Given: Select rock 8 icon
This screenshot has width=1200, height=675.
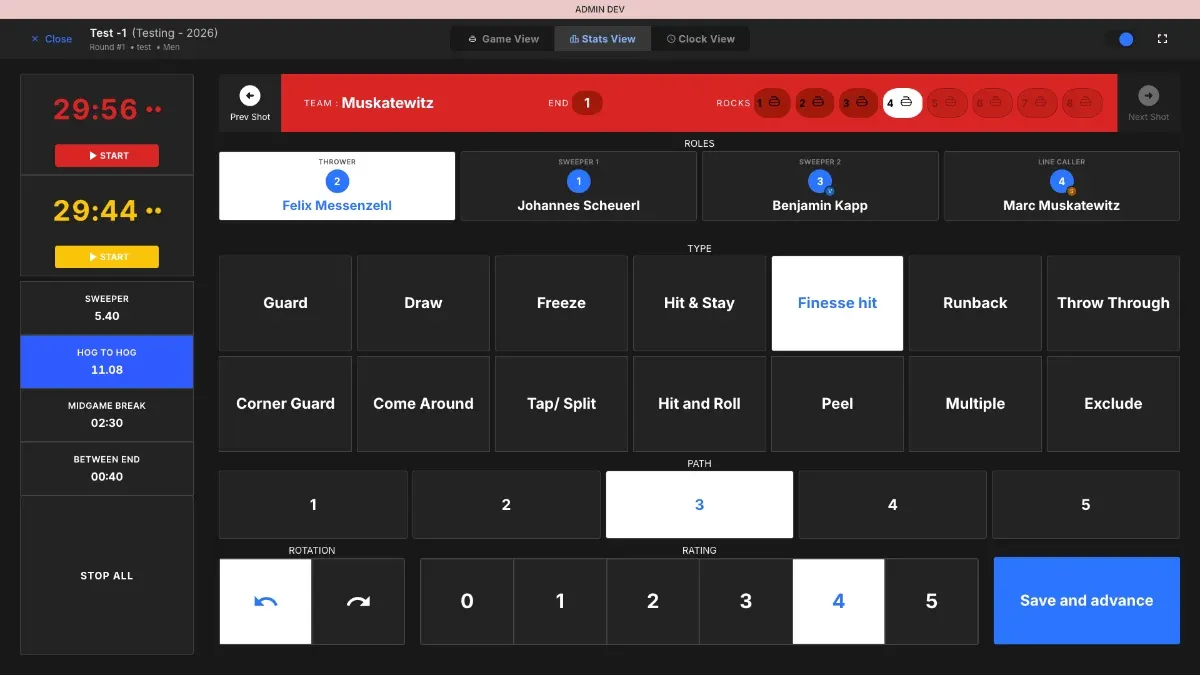Looking at the screenshot, I should point(1082,103).
